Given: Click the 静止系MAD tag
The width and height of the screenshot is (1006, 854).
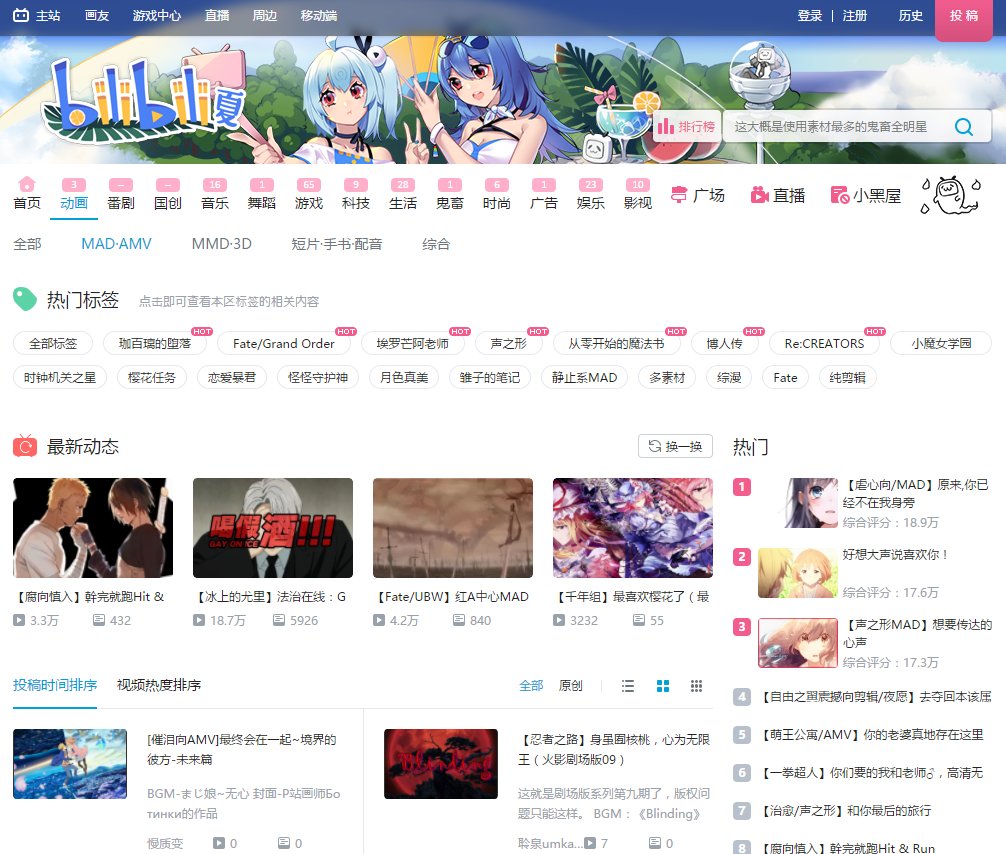Looking at the screenshot, I should point(584,377).
